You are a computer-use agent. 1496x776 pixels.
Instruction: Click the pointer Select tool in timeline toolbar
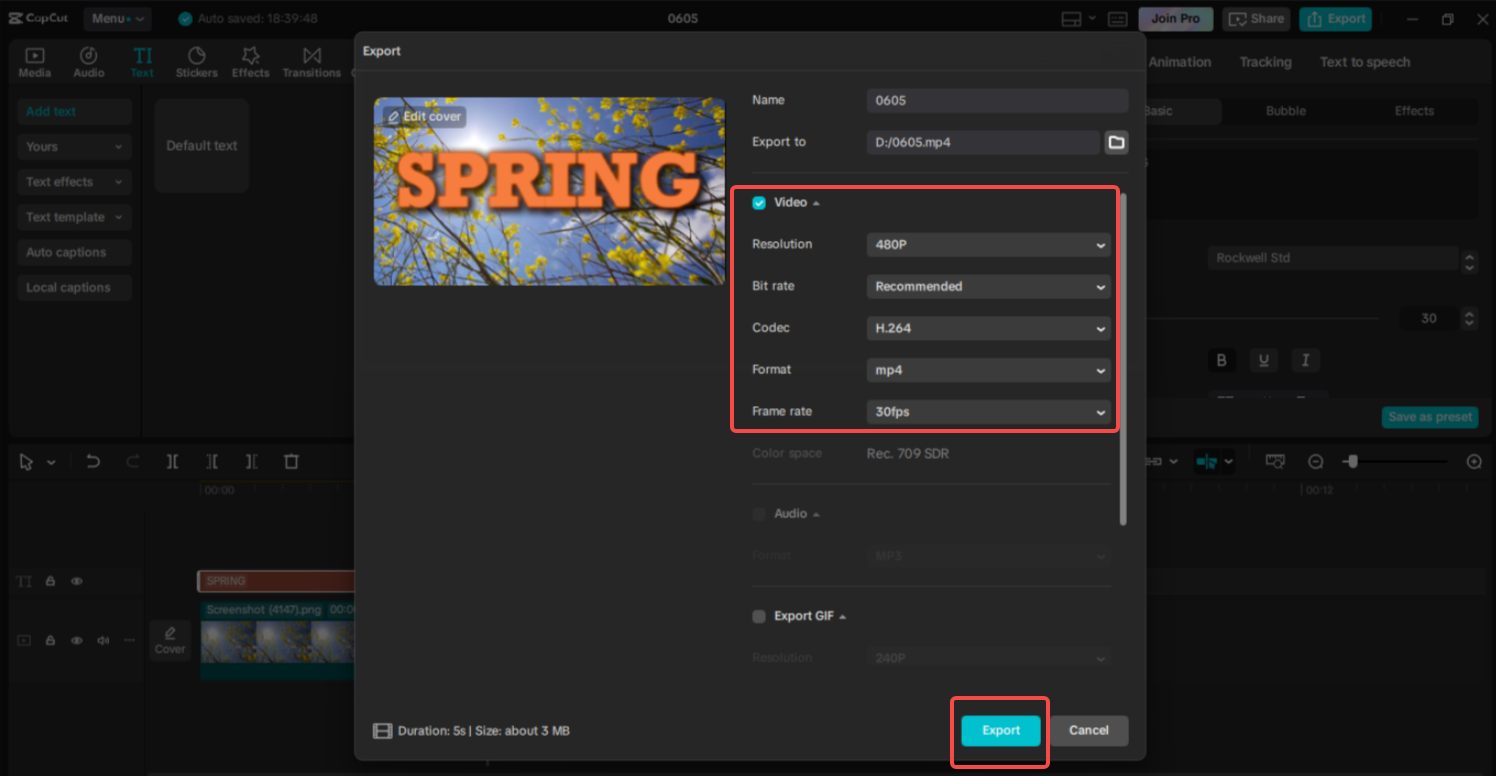[26, 461]
